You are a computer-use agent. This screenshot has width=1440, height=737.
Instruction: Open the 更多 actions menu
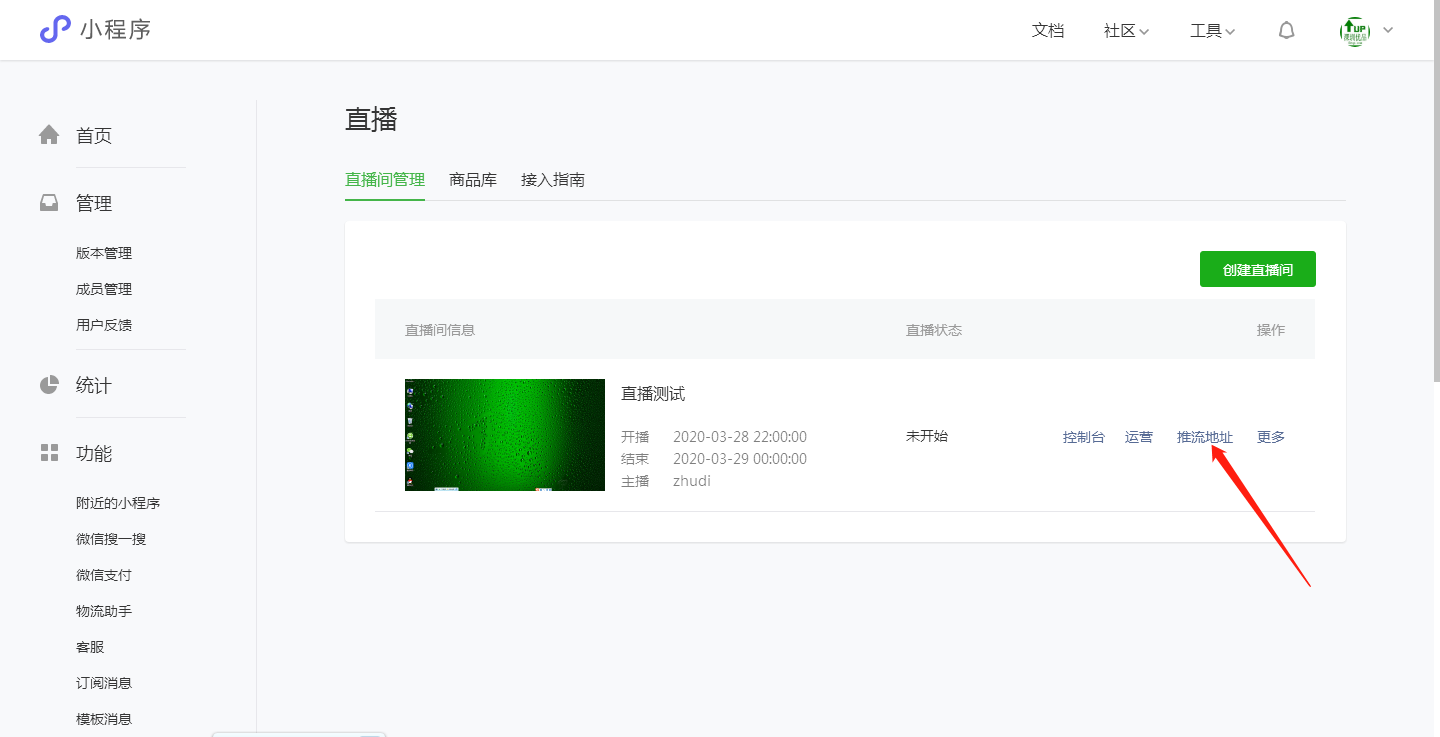coord(1270,437)
